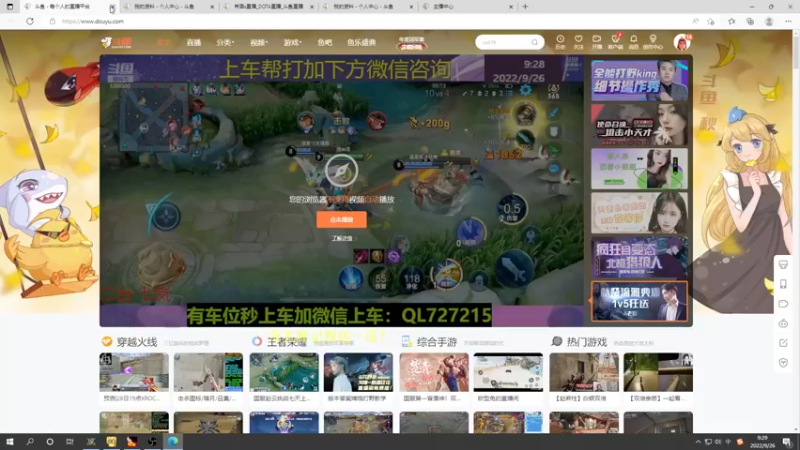Screen dimensions: 800x450
Task: Open the second 王者荣耀 stream card
Action: [358, 377]
